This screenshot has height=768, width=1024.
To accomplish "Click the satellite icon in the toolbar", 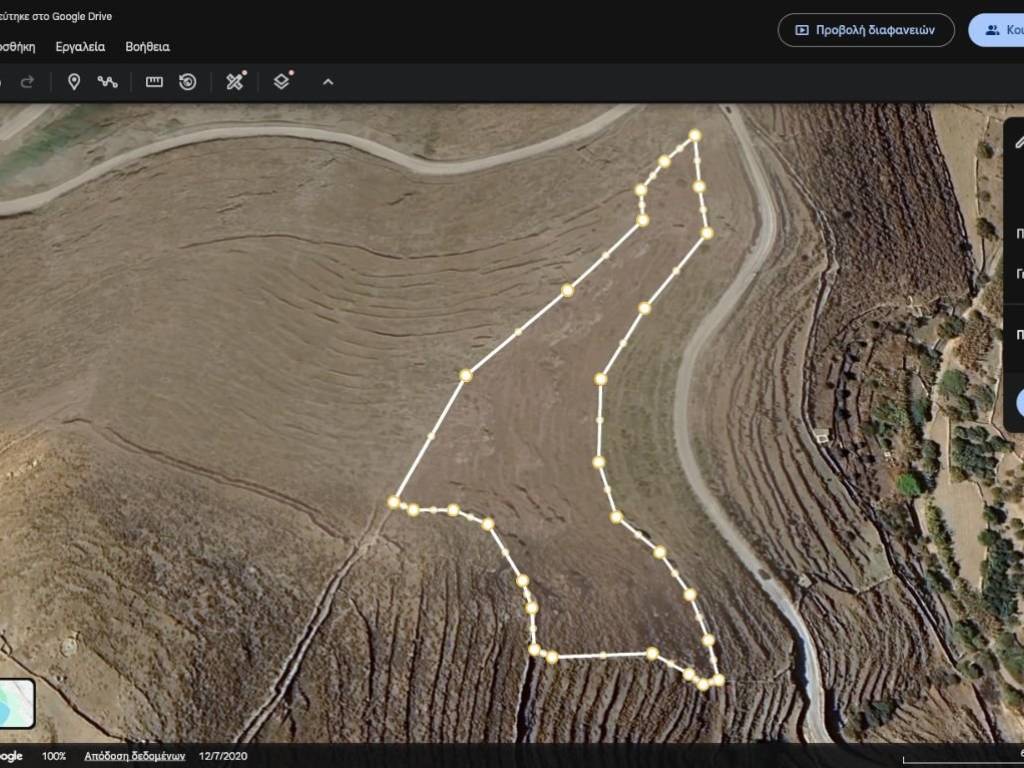I will (x=235, y=82).
